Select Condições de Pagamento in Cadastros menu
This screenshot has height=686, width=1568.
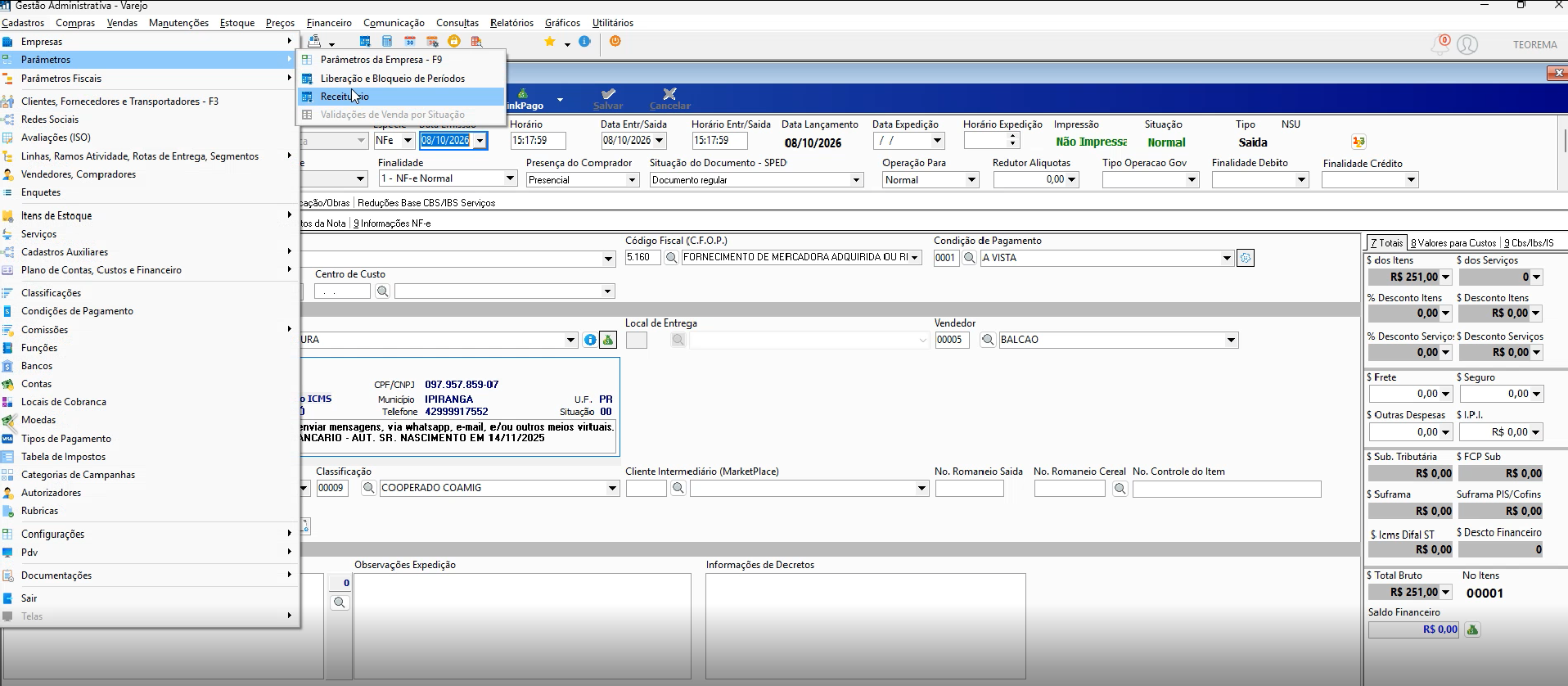tap(150, 311)
